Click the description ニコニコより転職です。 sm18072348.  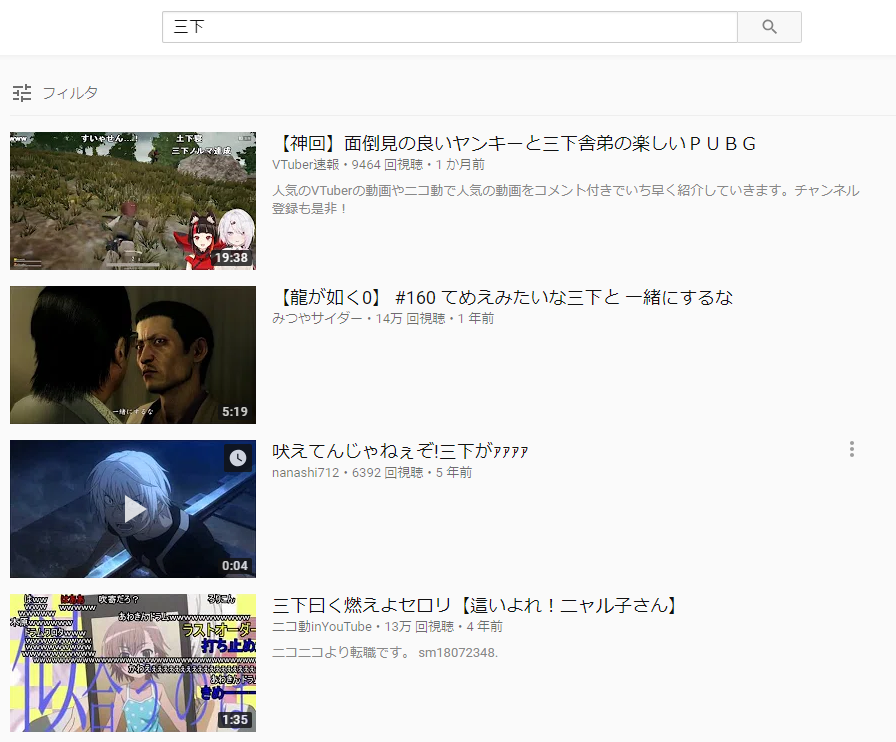coord(385,653)
